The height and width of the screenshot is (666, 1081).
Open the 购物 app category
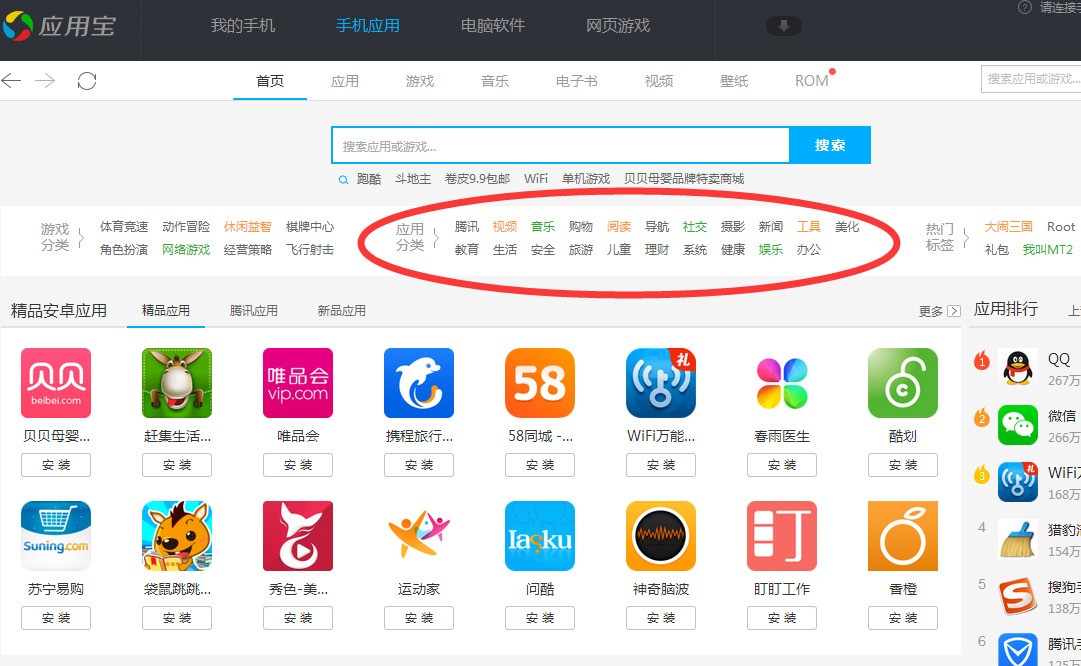click(580, 227)
